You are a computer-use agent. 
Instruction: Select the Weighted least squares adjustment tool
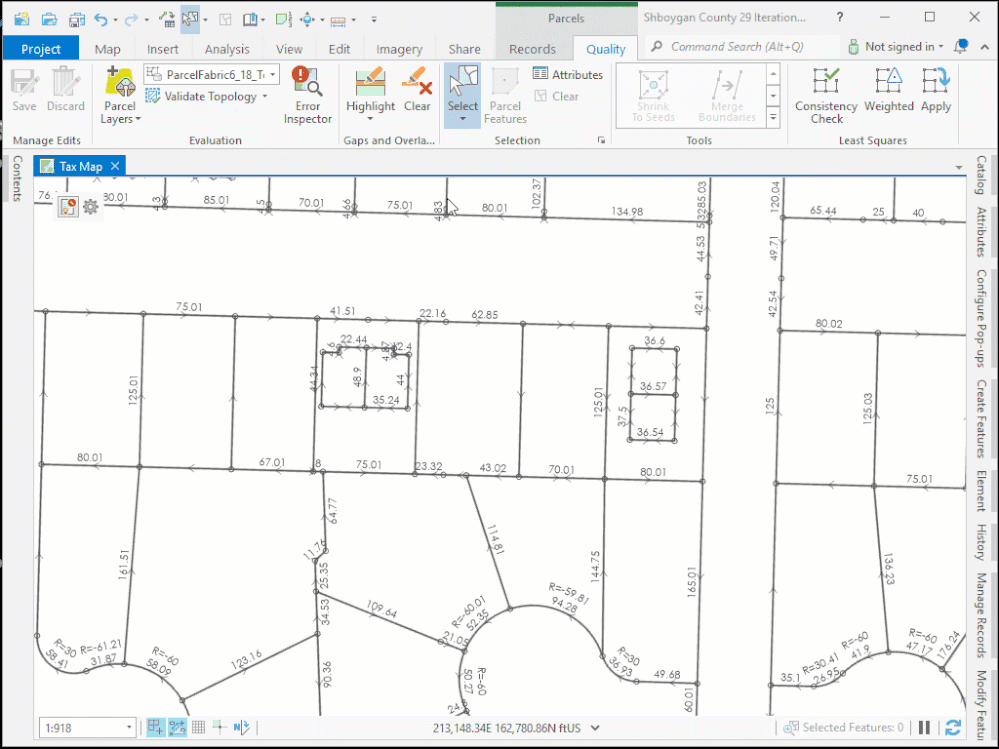(x=887, y=95)
